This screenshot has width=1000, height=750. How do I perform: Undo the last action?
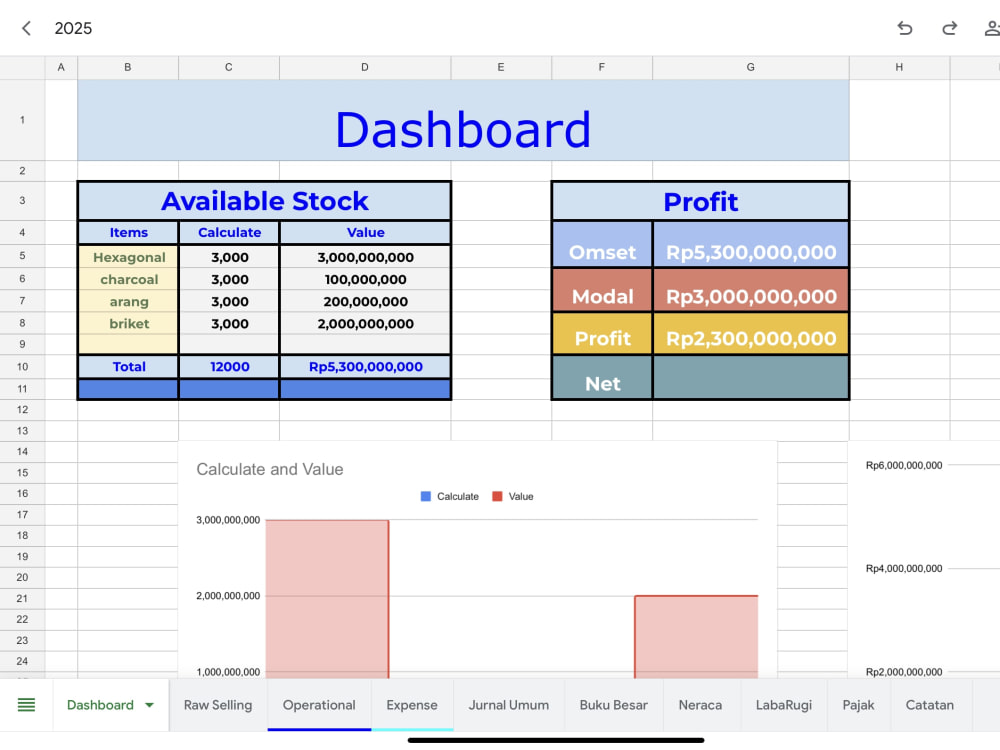(904, 28)
